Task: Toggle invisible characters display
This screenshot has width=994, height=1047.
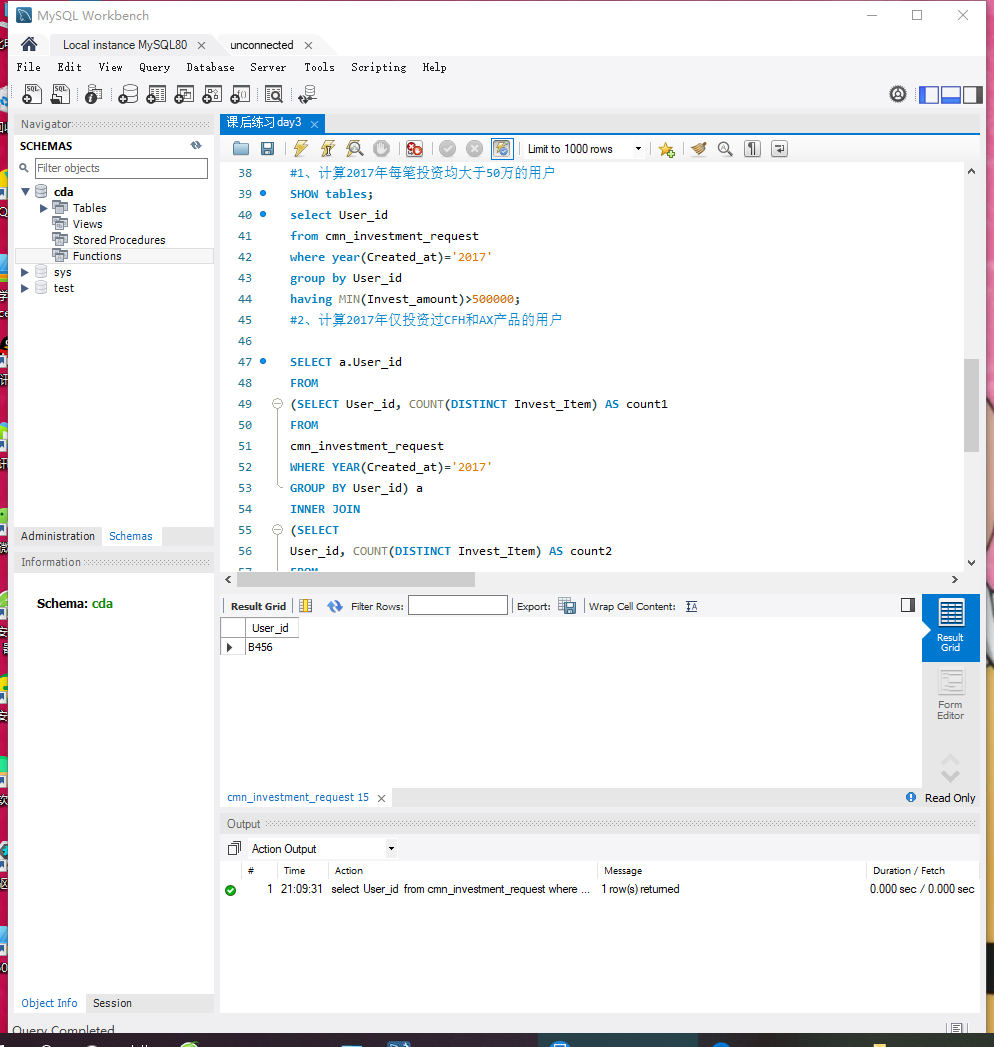Action: 752,149
